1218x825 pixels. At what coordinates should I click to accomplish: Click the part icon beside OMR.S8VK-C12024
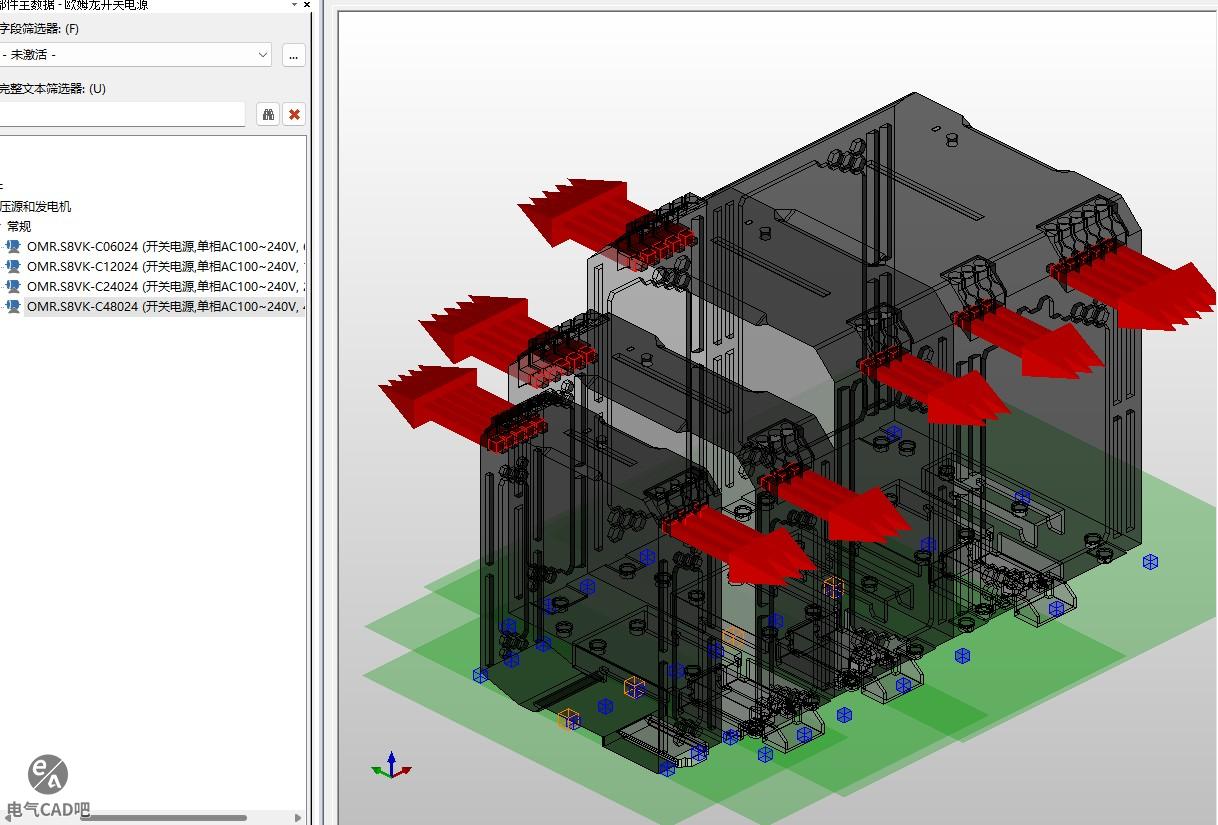click(x=13, y=266)
